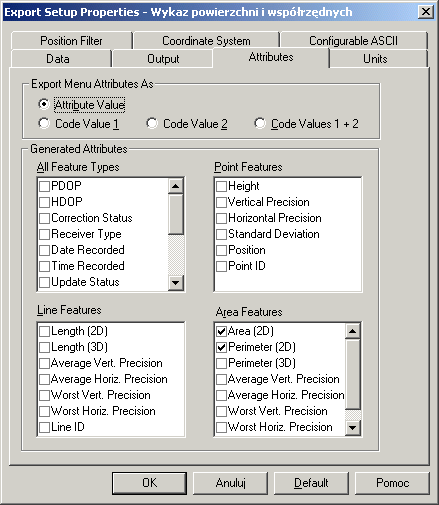Switch to the Coordinate System tab
Image resolution: width=439 pixels, height=505 pixels.
coord(206,41)
